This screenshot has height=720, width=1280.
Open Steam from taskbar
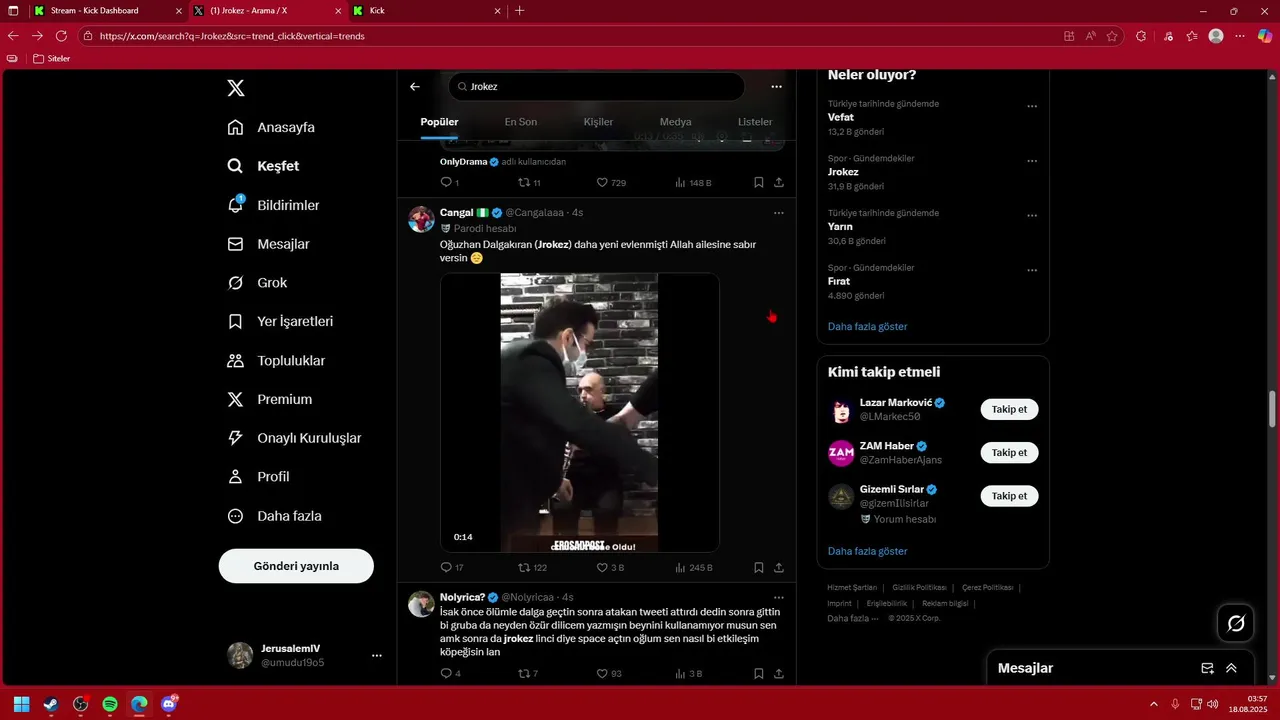[x=51, y=704]
